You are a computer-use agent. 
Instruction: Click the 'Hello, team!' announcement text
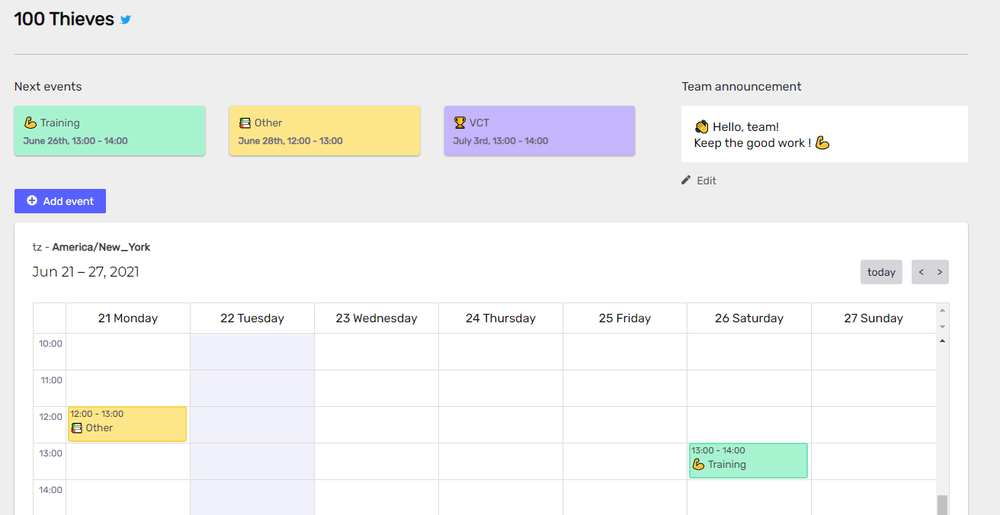[x=746, y=127]
